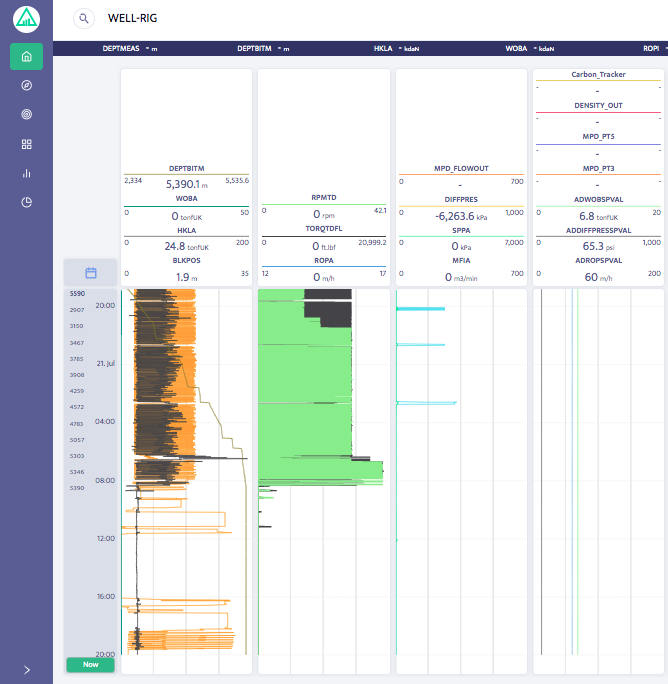Open the DEPTMEAS unit dropdown

click(148, 48)
